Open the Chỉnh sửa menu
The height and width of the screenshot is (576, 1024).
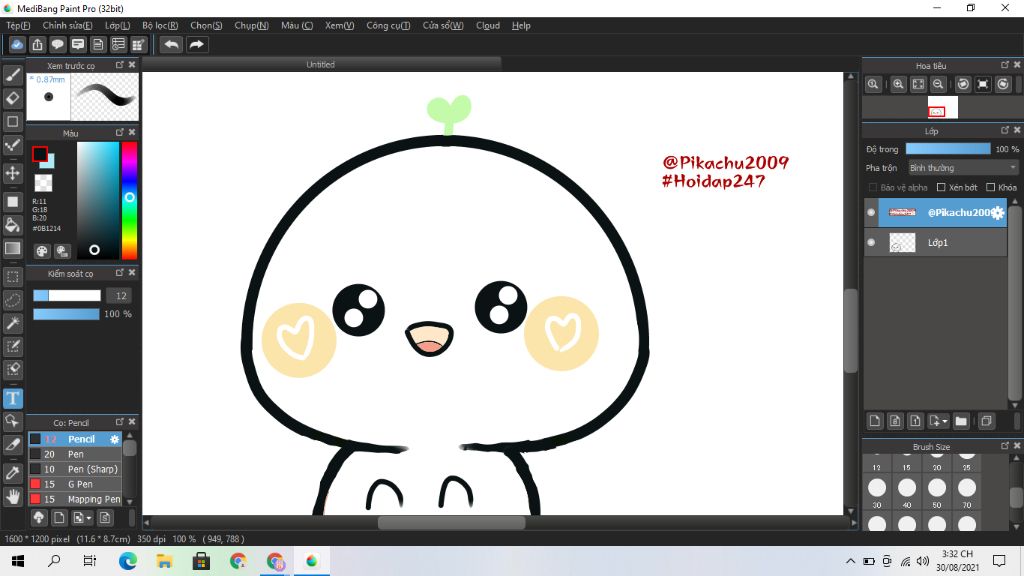pyautogui.click(x=67, y=25)
